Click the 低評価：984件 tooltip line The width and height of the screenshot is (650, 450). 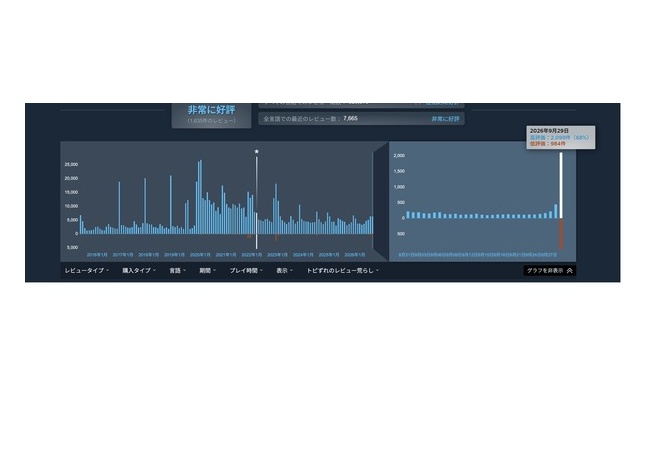[x=548, y=144]
